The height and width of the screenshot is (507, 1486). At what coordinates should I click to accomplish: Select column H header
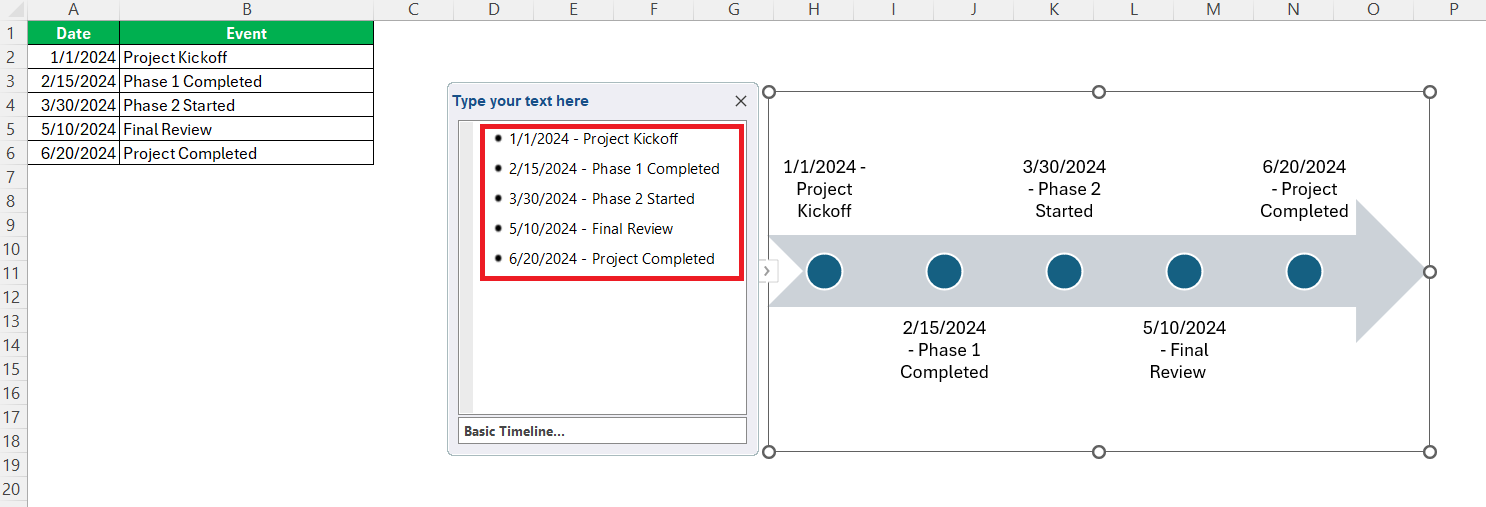click(x=813, y=9)
